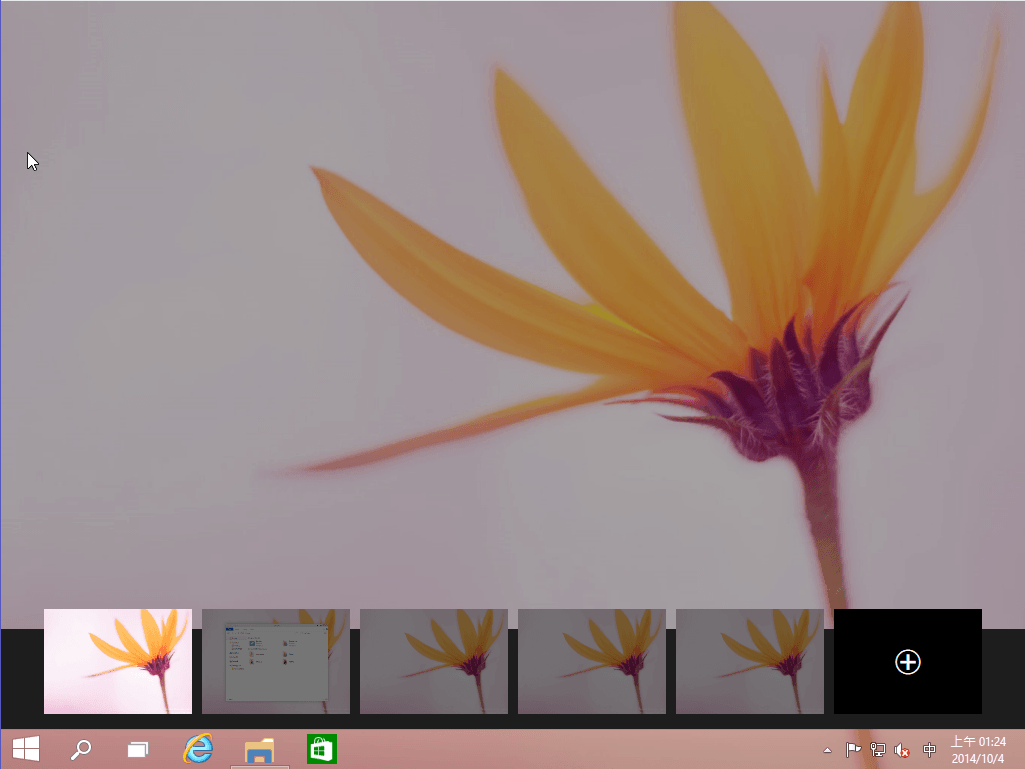
Task: Click the muted speaker volume icon
Action: click(902, 750)
